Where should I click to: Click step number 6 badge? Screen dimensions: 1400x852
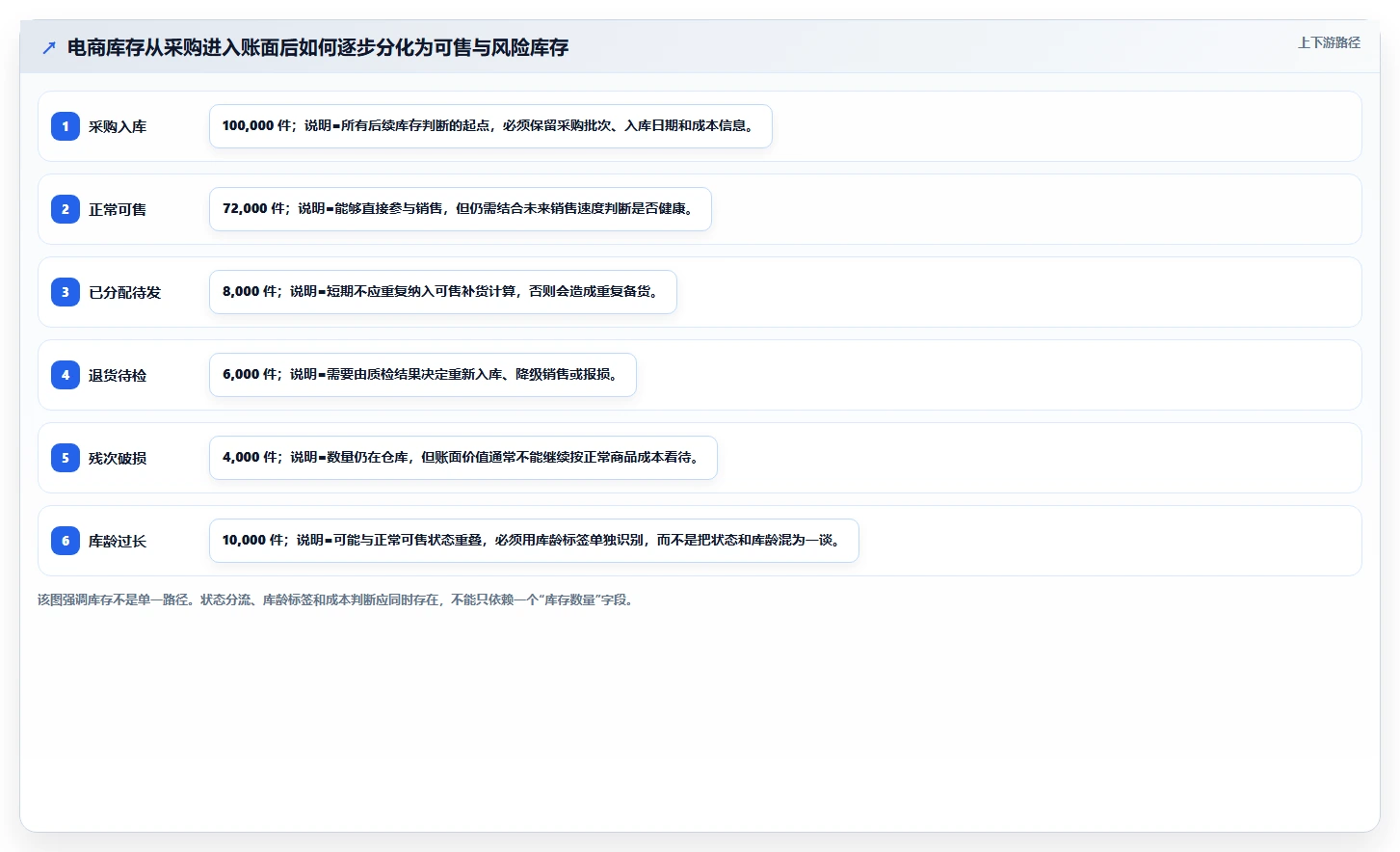[66, 541]
